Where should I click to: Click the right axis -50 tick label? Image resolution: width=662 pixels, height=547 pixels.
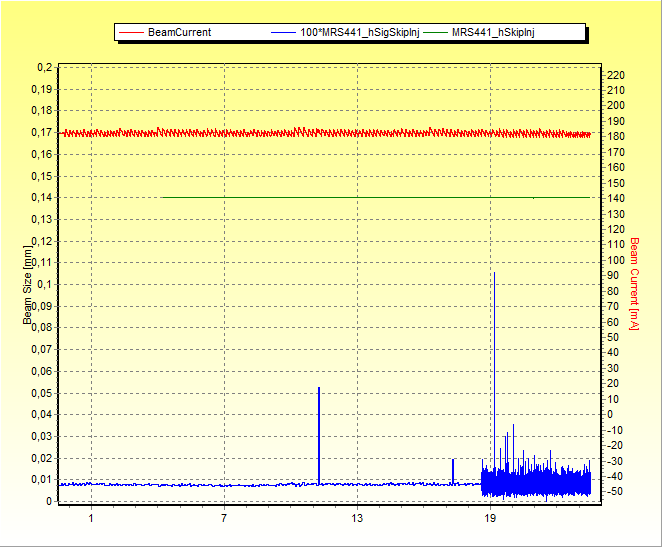click(616, 492)
